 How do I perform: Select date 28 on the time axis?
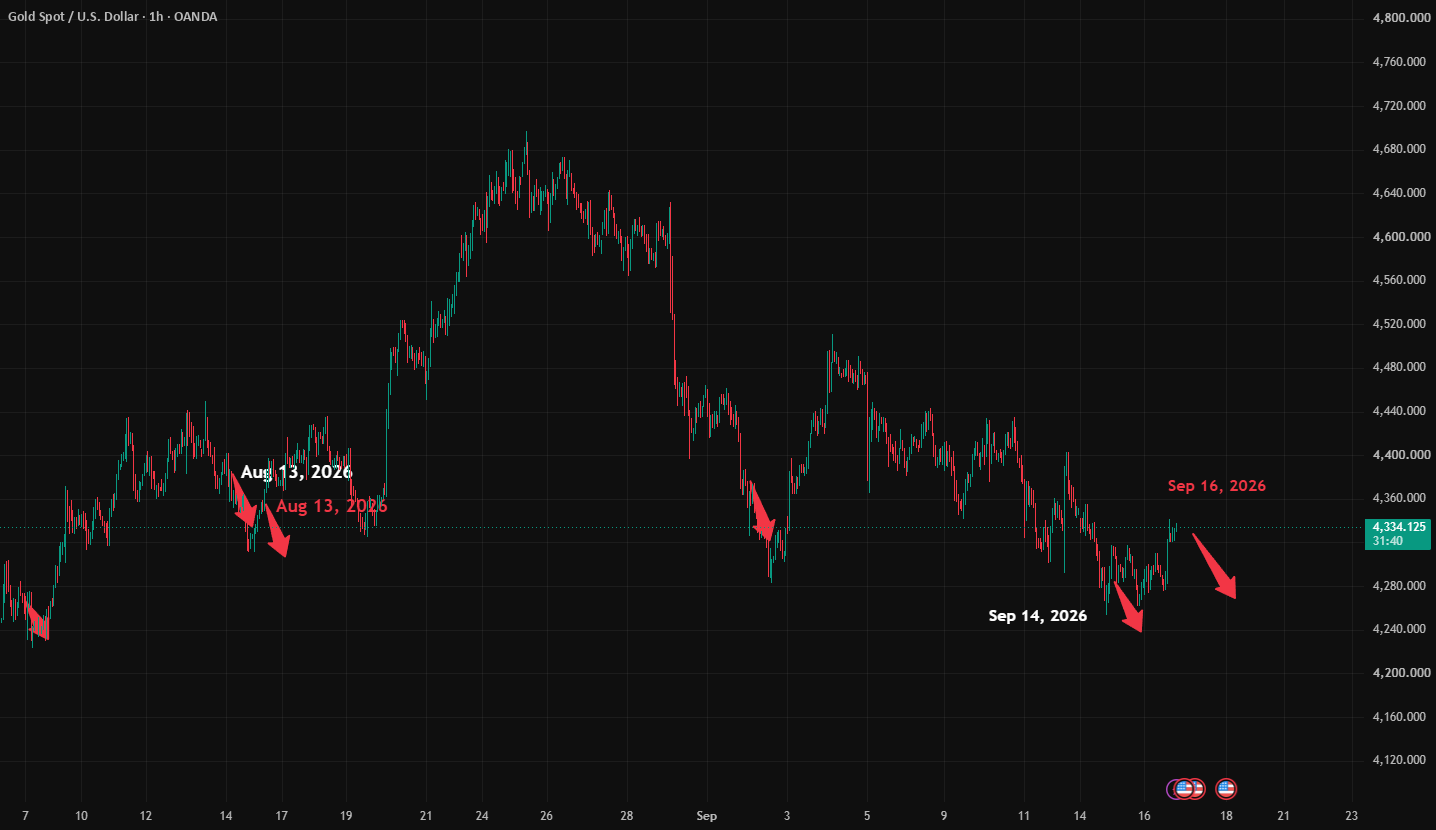(627, 815)
